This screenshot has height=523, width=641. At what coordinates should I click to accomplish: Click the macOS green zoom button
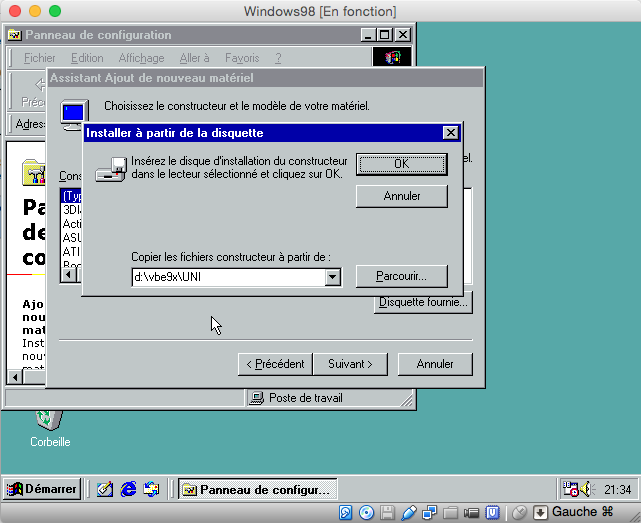(x=55, y=11)
